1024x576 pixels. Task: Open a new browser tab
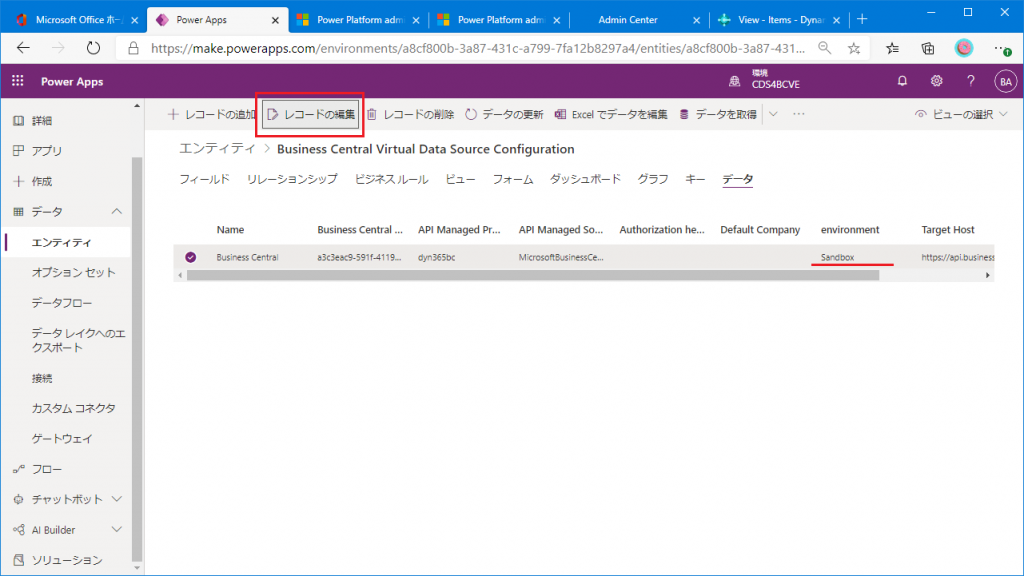pos(862,20)
